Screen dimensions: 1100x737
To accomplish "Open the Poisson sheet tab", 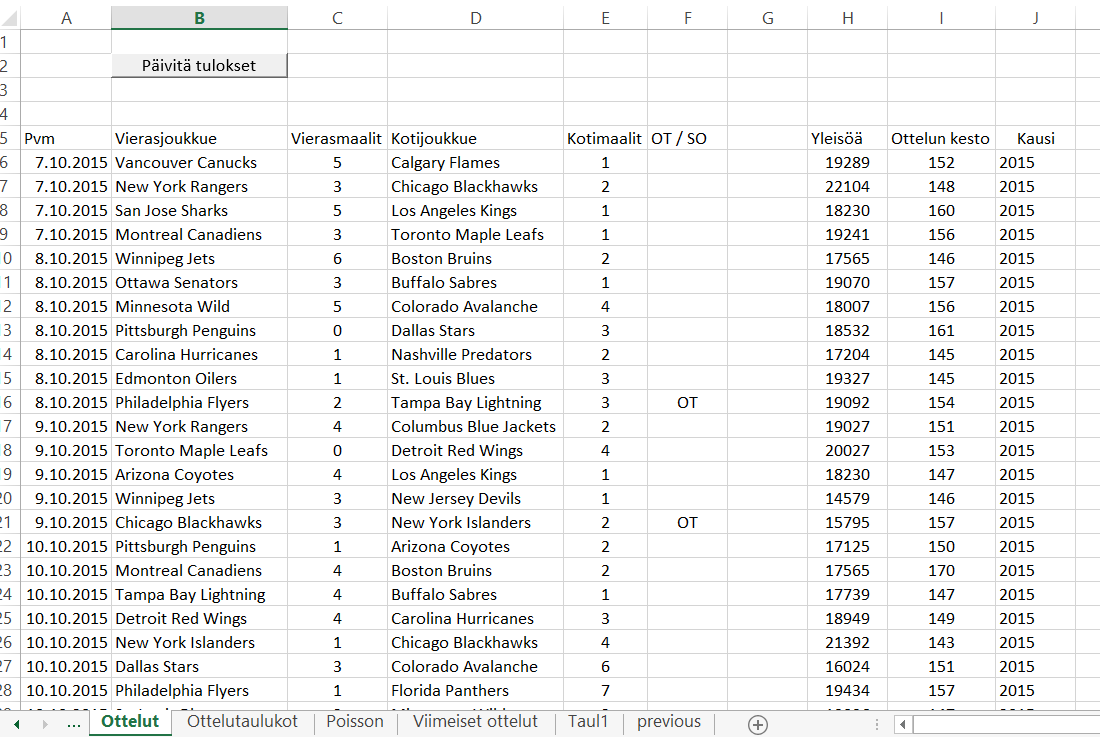I will click(355, 722).
